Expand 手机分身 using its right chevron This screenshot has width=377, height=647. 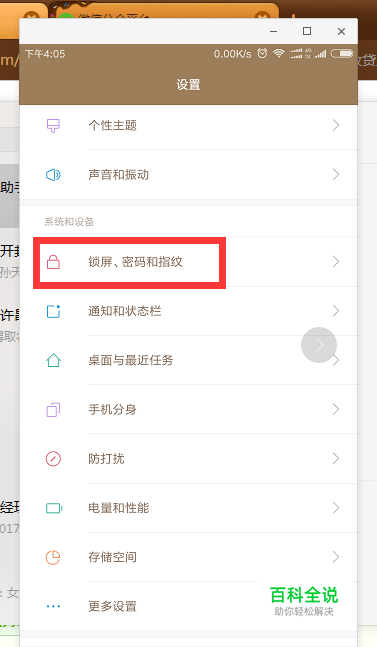tap(336, 409)
